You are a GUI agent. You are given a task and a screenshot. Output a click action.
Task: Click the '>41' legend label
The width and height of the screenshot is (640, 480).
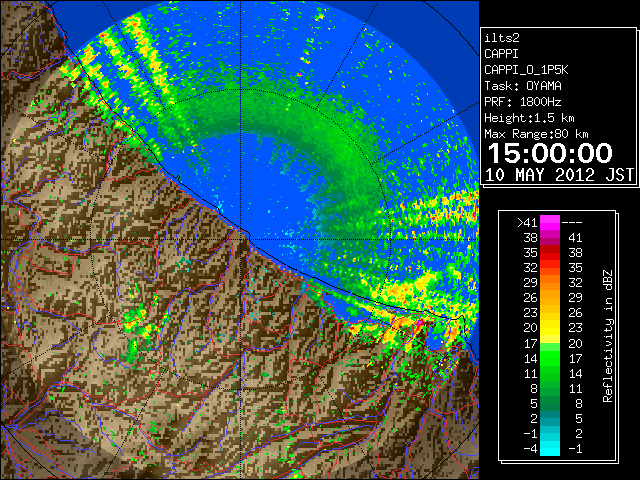click(527, 222)
